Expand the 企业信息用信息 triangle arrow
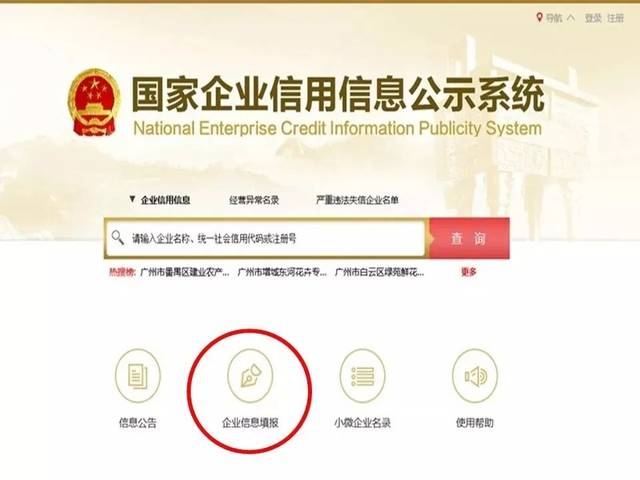 pos(132,199)
